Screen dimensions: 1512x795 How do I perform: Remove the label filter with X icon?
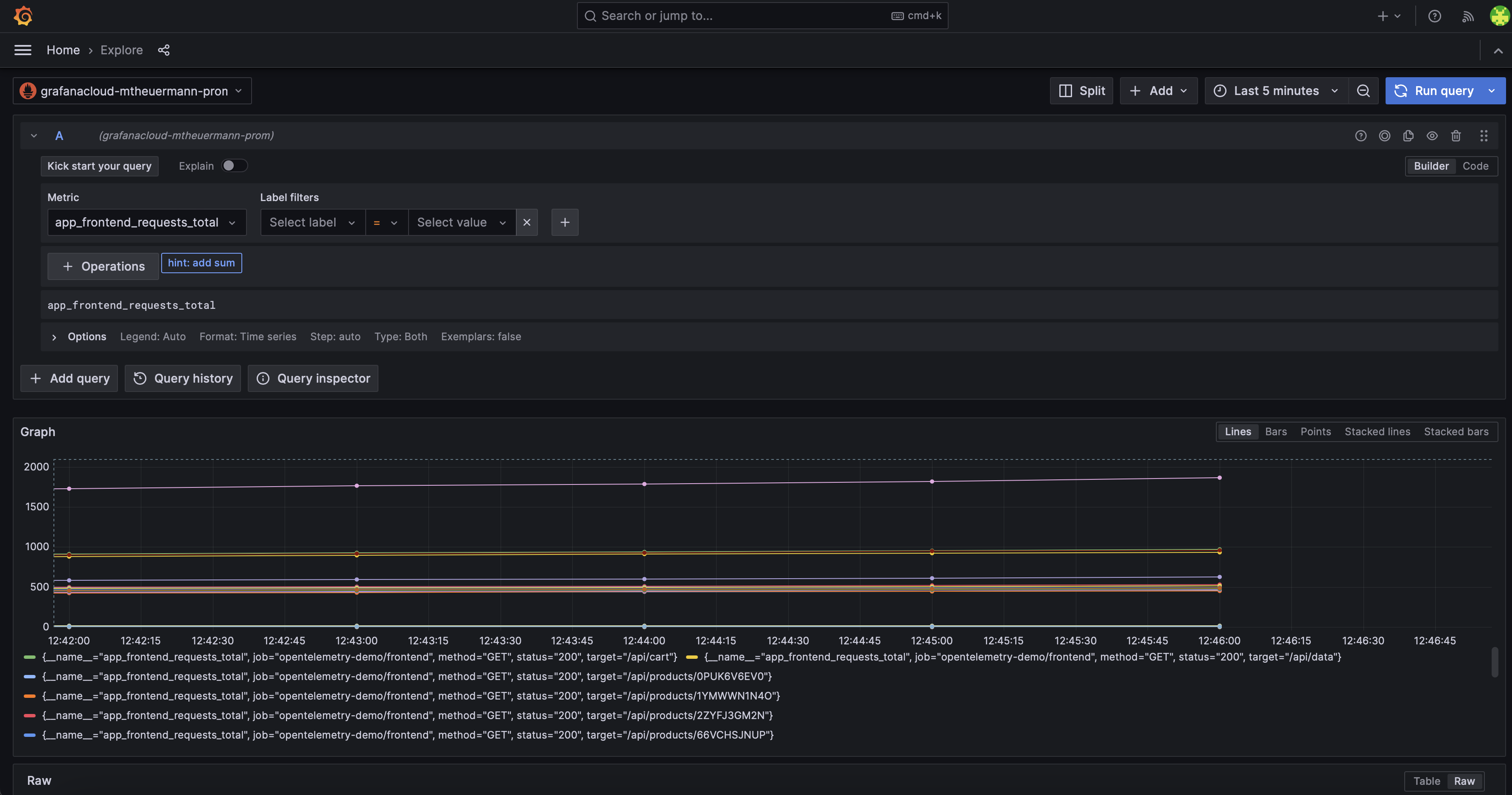click(x=526, y=222)
